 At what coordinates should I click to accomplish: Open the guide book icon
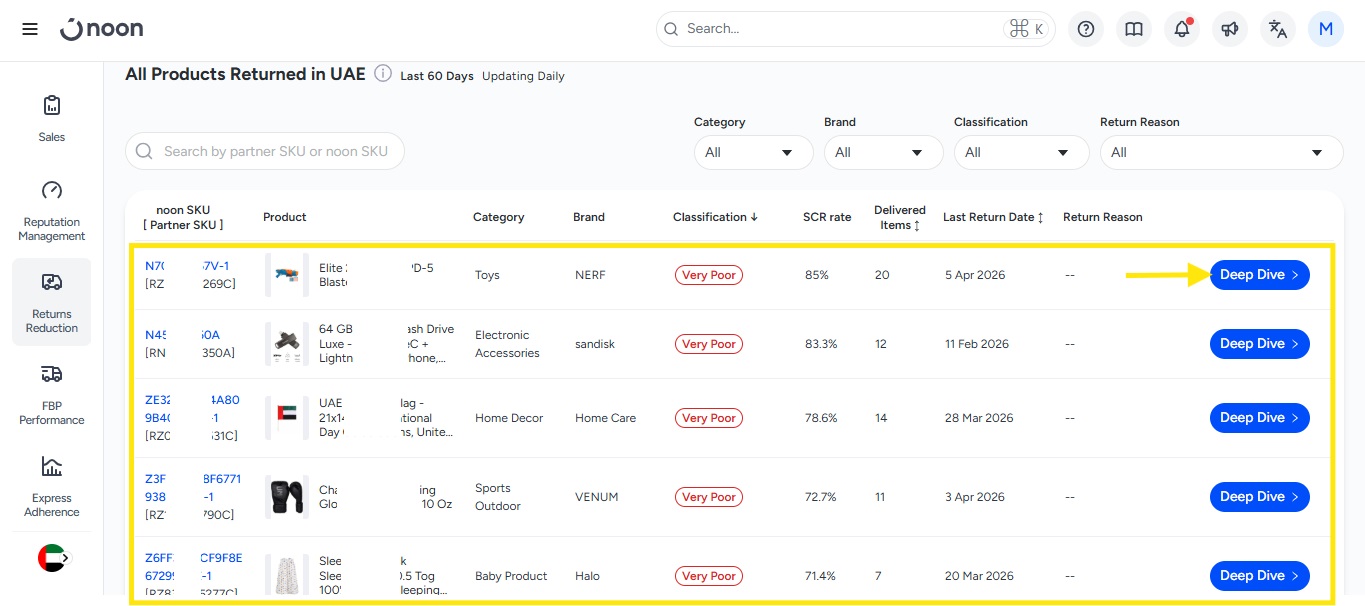pos(1134,29)
